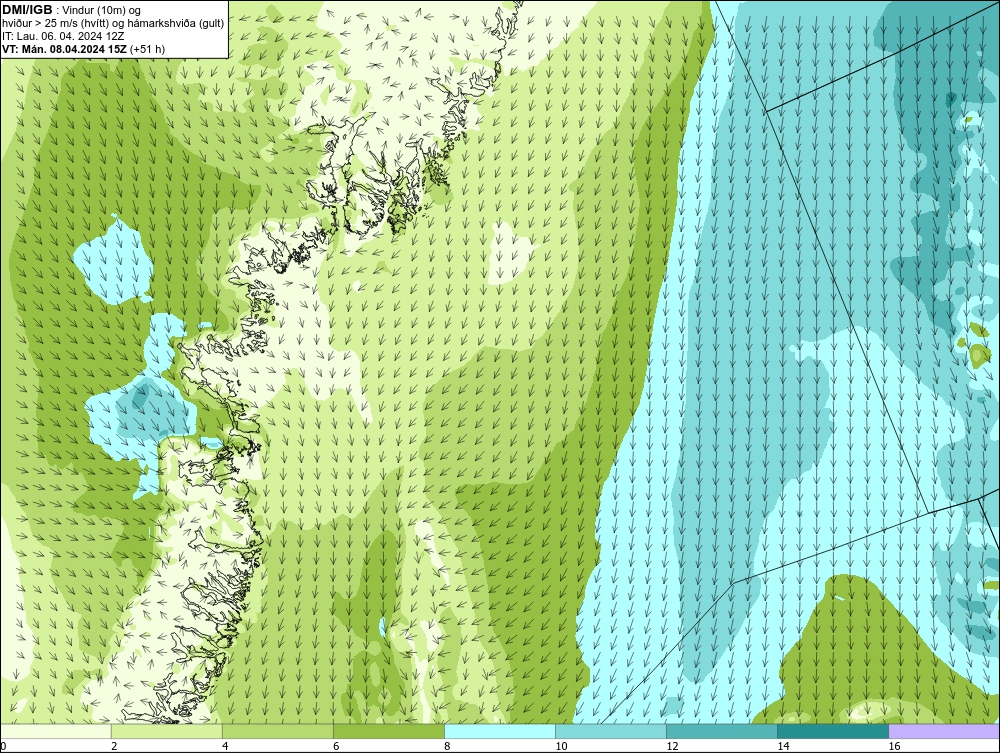The height and width of the screenshot is (753, 1000).
Task: Click the legend tick label 8
Action: (447, 746)
